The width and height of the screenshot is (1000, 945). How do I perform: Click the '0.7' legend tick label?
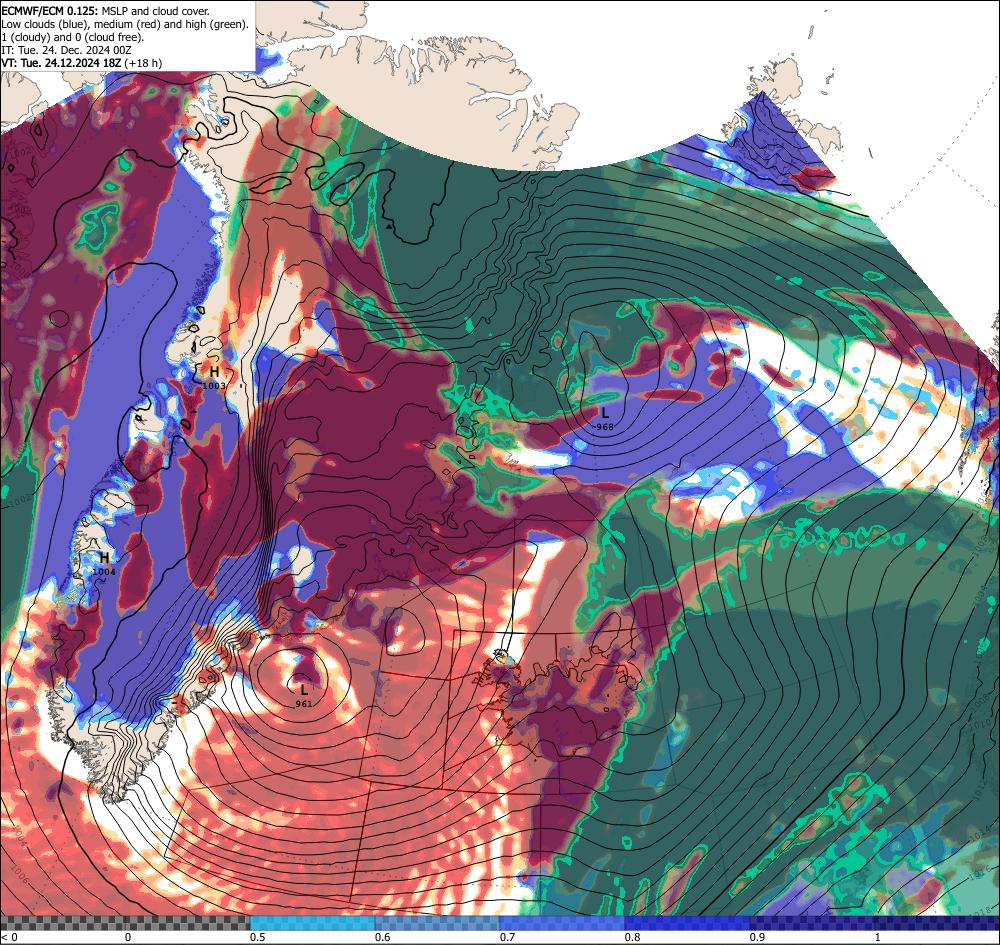click(x=508, y=937)
